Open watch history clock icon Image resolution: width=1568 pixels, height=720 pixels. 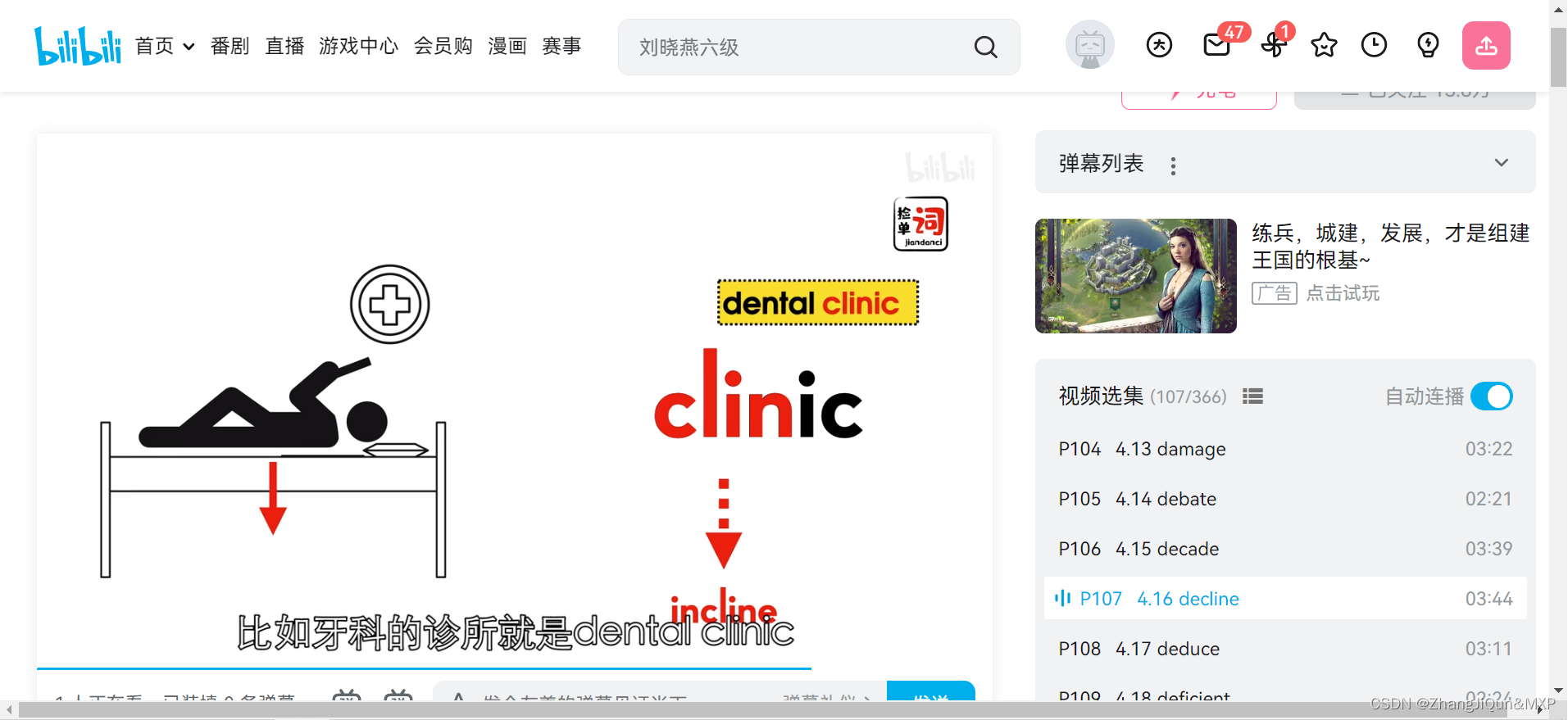pyautogui.click(x=1374, y=45)
